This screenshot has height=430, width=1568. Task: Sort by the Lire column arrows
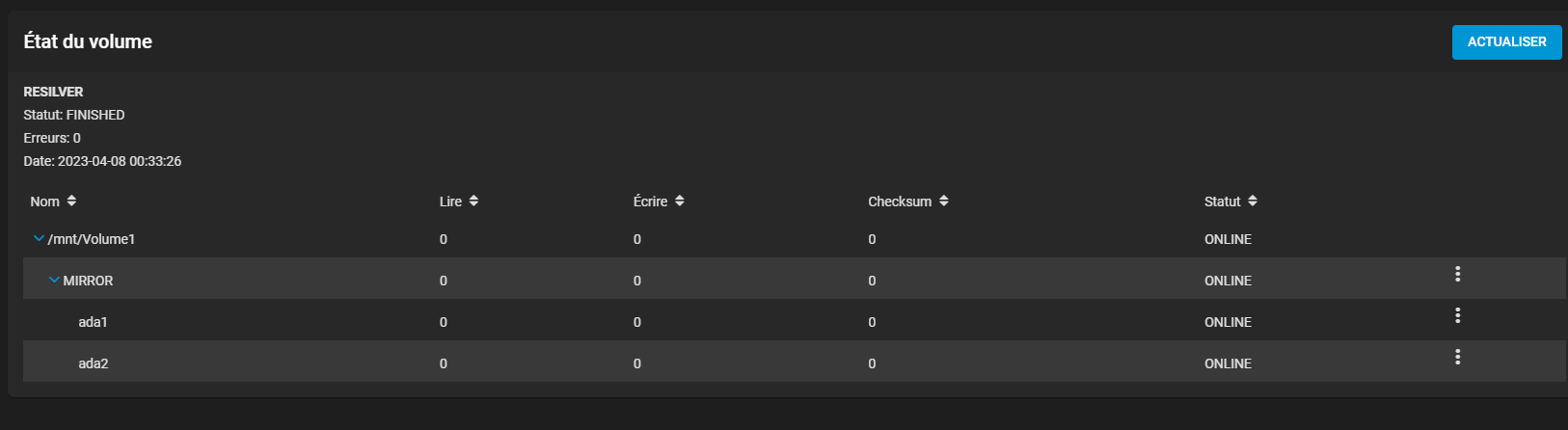473,202
